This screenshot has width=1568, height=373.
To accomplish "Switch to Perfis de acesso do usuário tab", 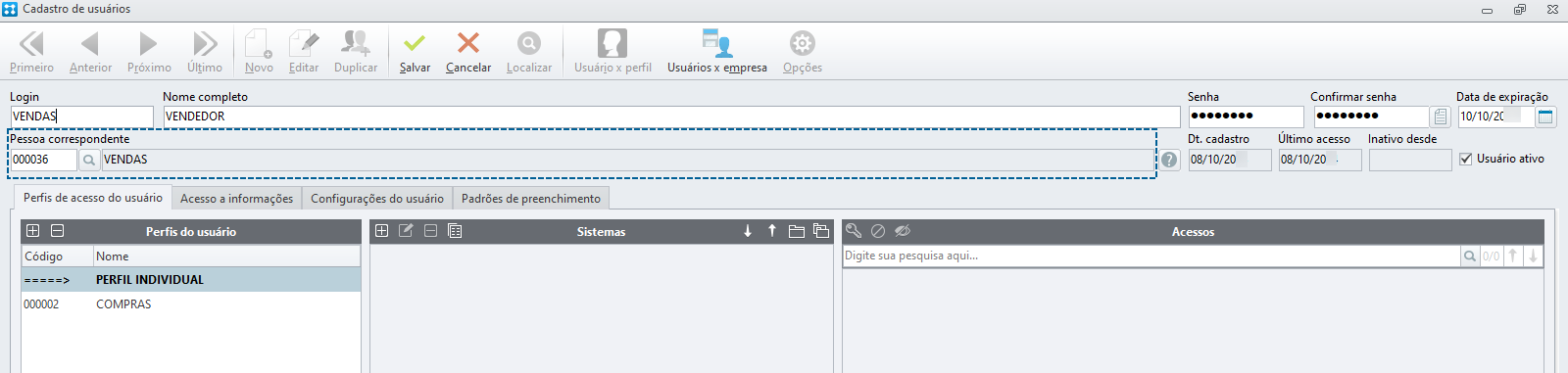I will click(93, 198).
